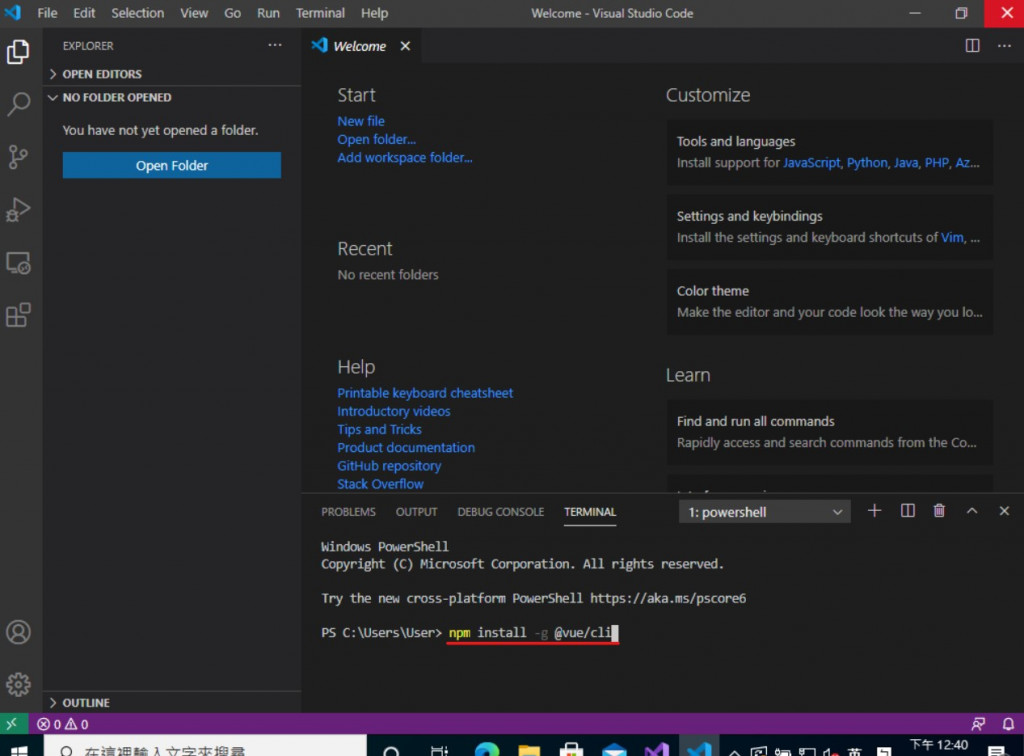Viewport: 1024px width, 756px height.
Task: Open the Manage gear icon
Action: click(x=18, y=684)
